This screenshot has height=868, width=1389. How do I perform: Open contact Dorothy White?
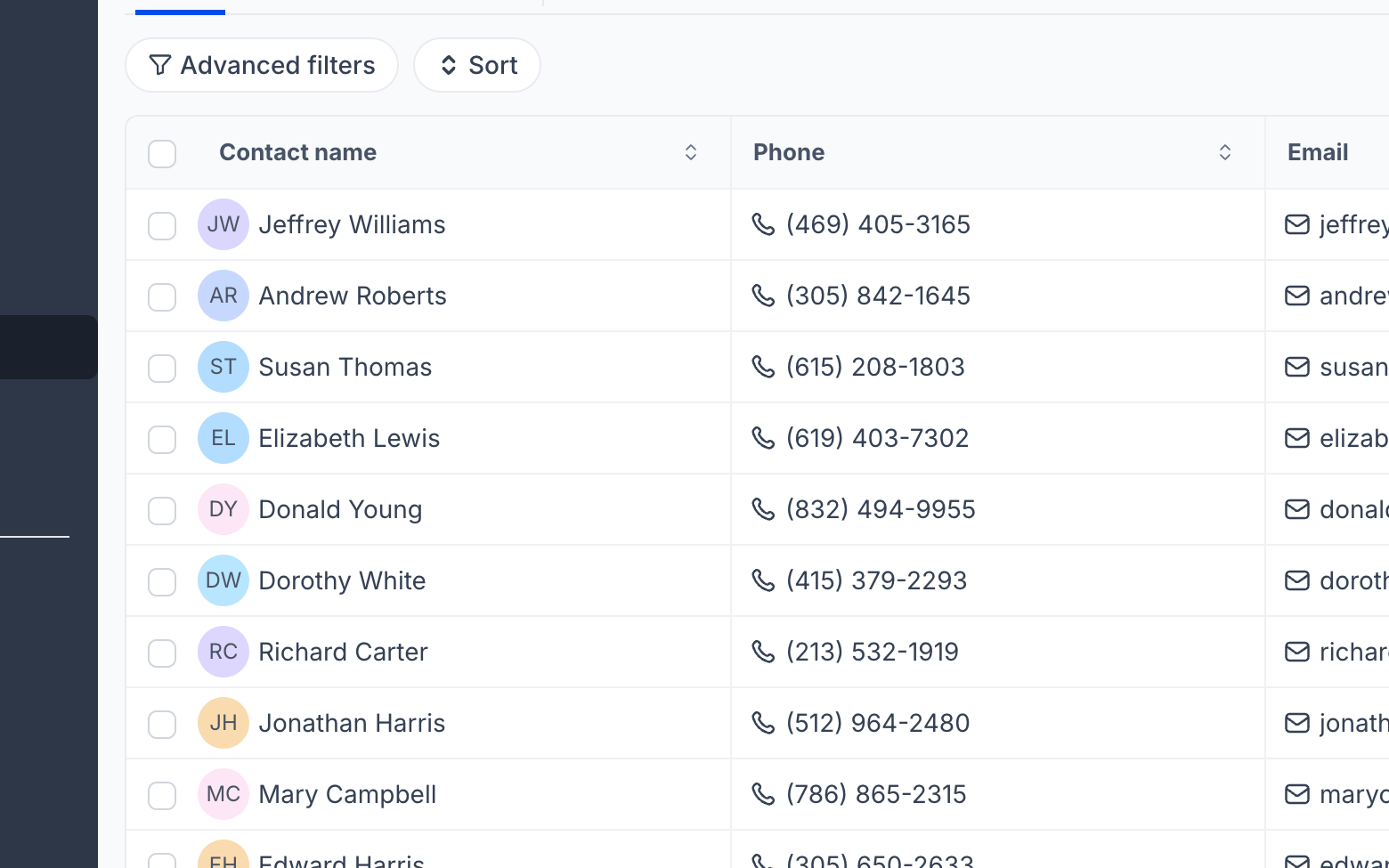click(342, 581)
